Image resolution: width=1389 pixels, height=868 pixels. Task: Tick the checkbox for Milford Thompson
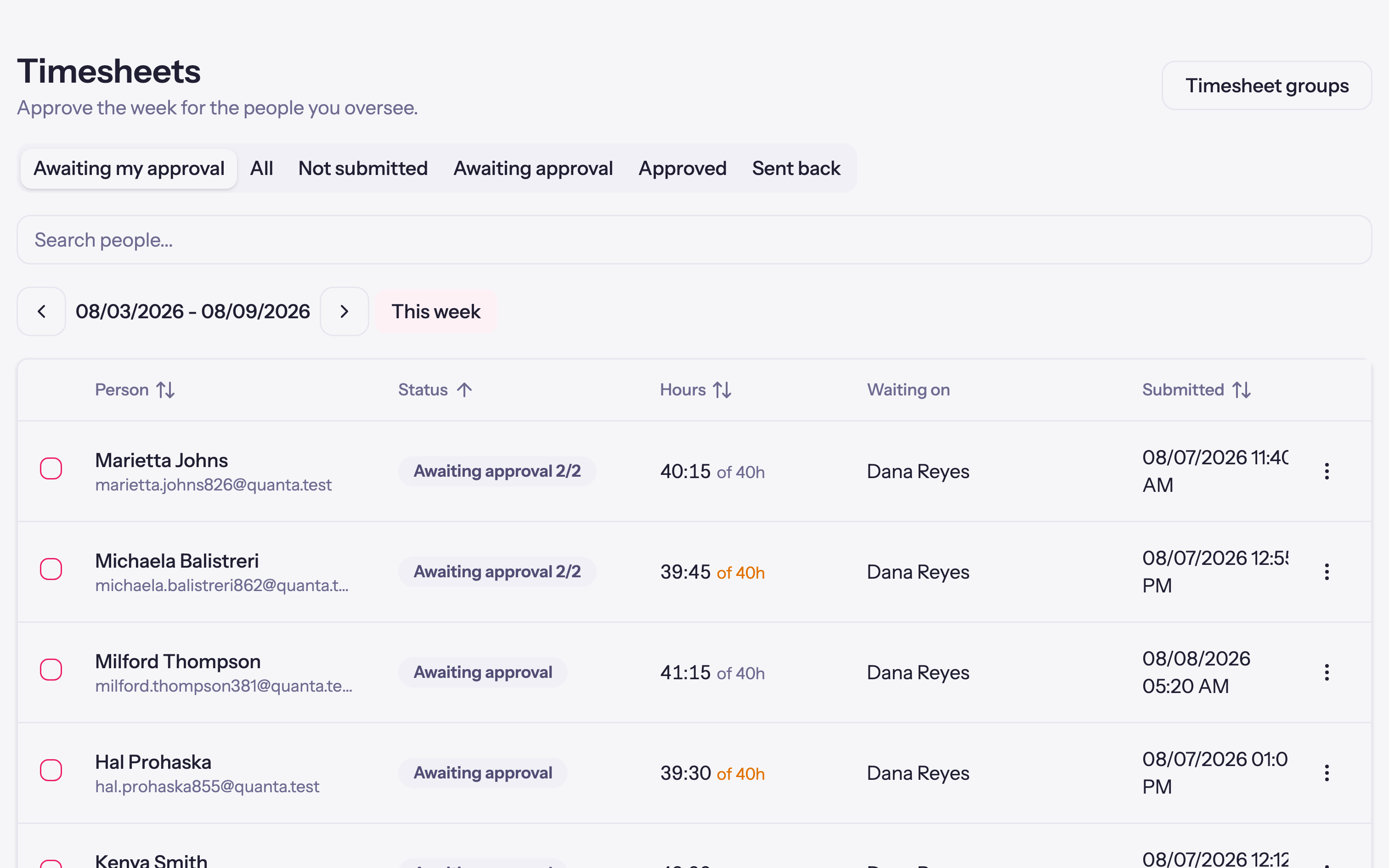[51, 670]
